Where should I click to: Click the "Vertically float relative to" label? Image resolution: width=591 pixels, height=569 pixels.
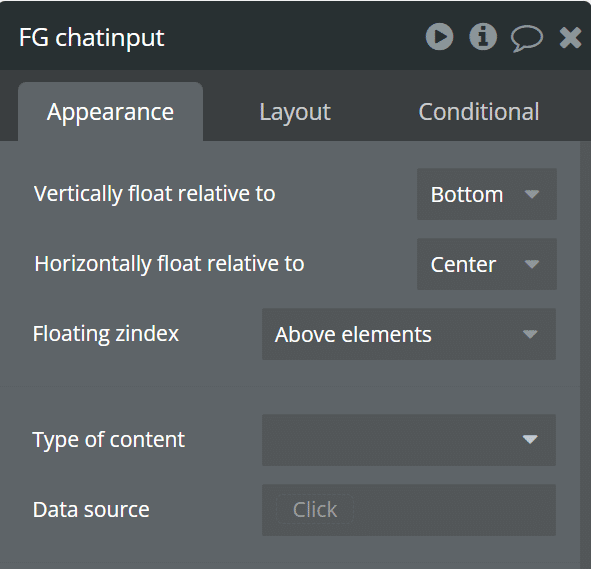pos(155,194)
